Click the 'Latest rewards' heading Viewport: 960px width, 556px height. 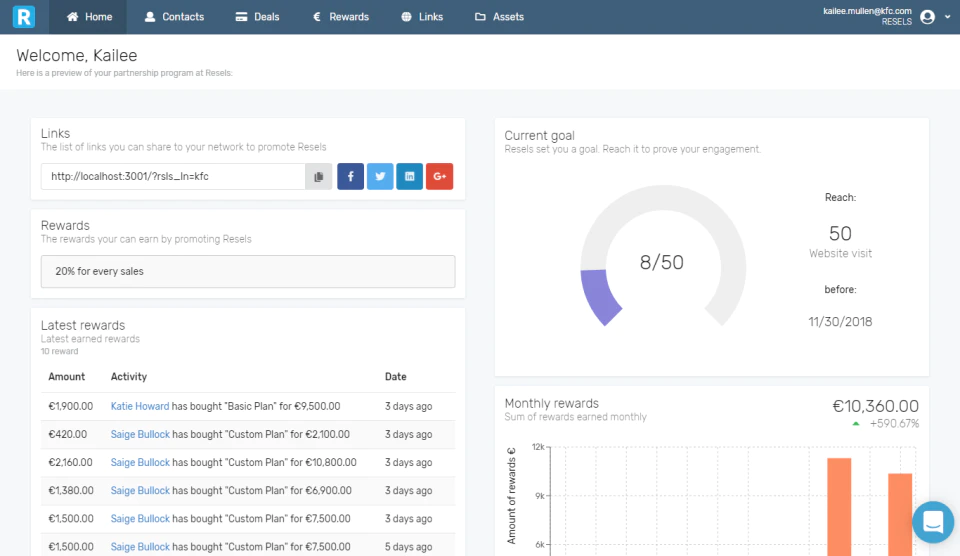tap(83, 325)
